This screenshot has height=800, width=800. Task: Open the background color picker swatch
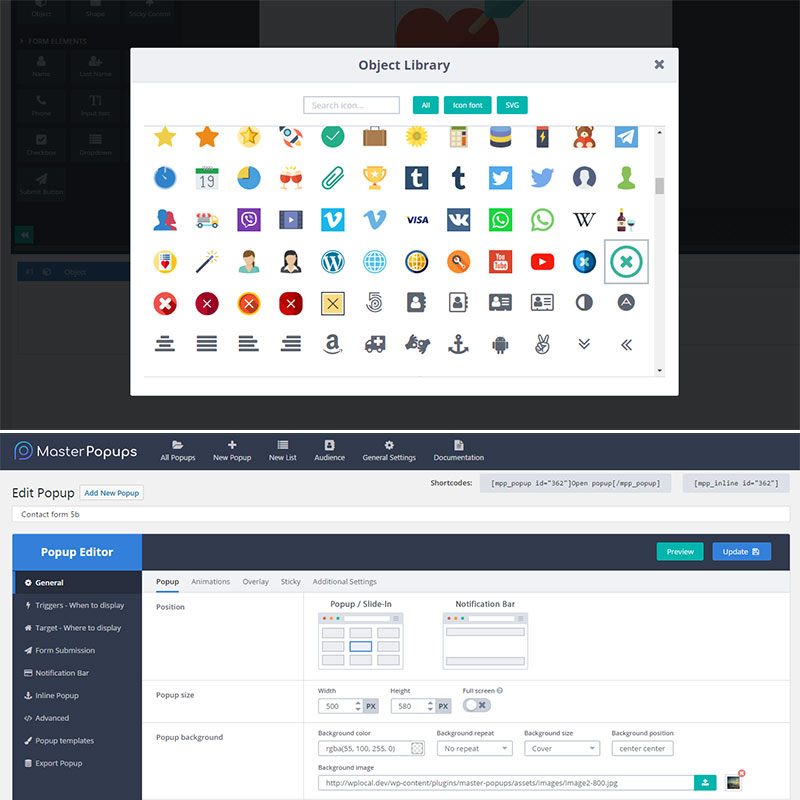click(x=417, y=748)
